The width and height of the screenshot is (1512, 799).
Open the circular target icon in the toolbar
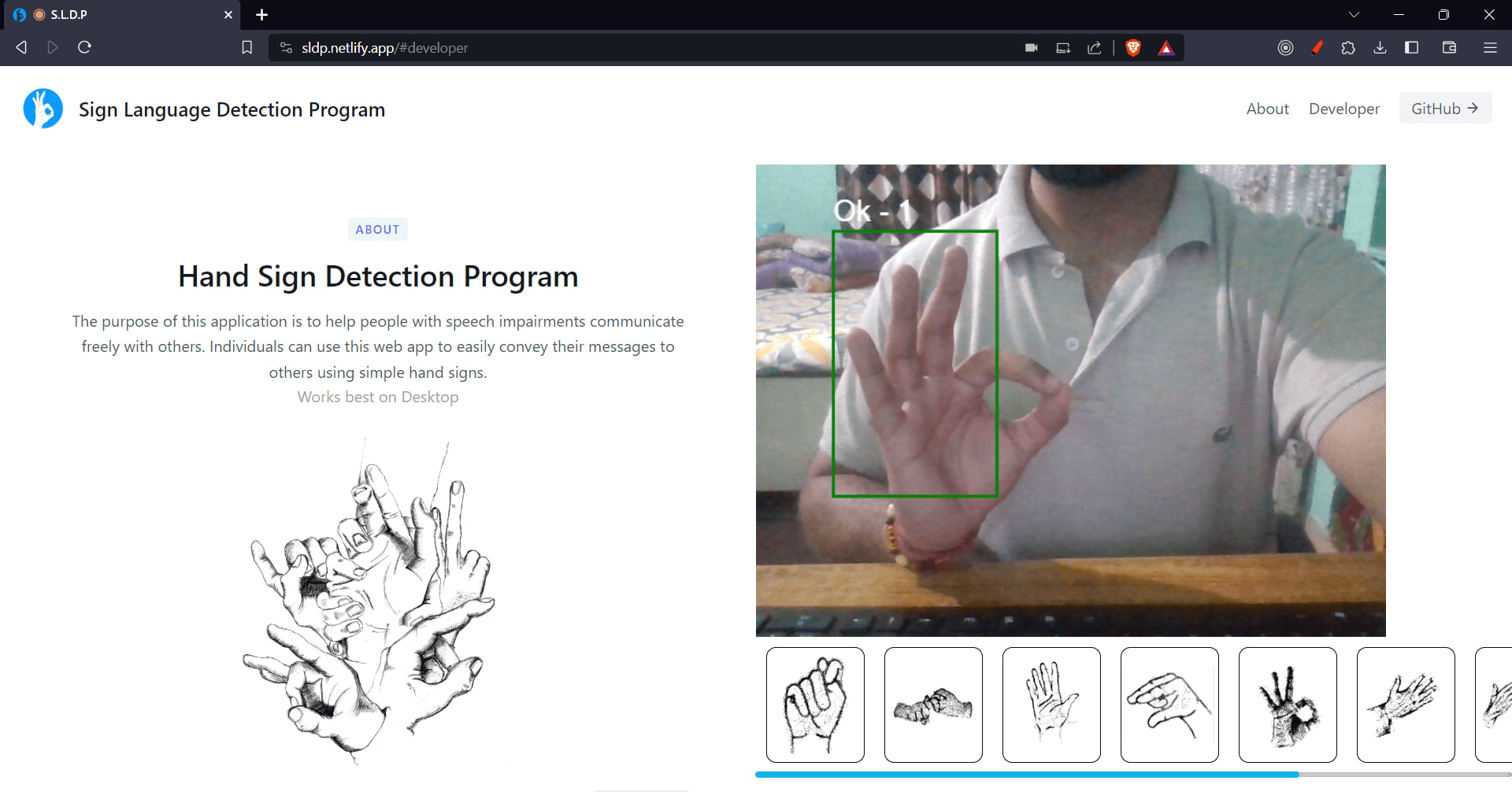1285,48
